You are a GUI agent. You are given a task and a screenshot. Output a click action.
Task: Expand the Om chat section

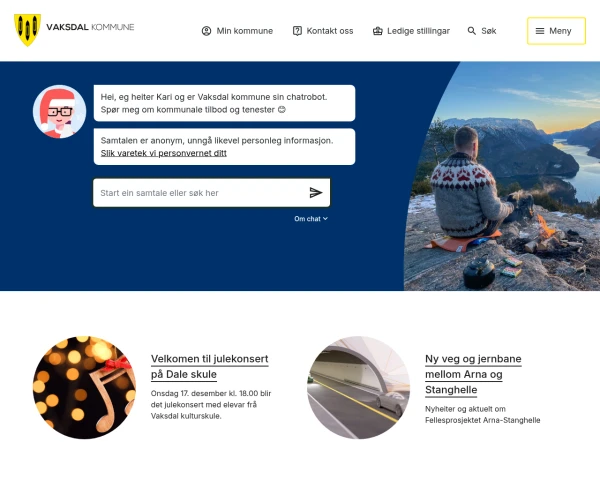311,219
